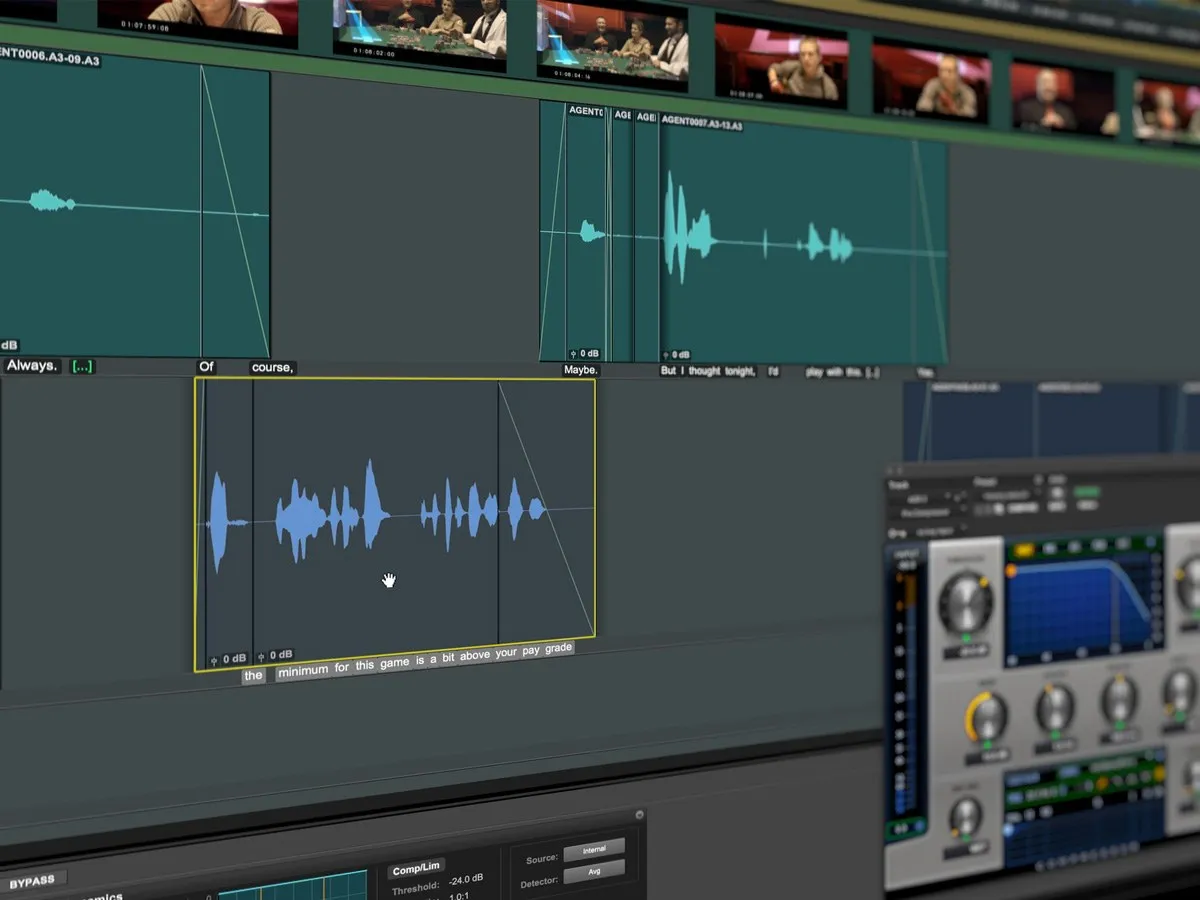This screenshot has width=1200, height=900.
Task: Click the transcript word "grade"
Action: tap(558, 648)
